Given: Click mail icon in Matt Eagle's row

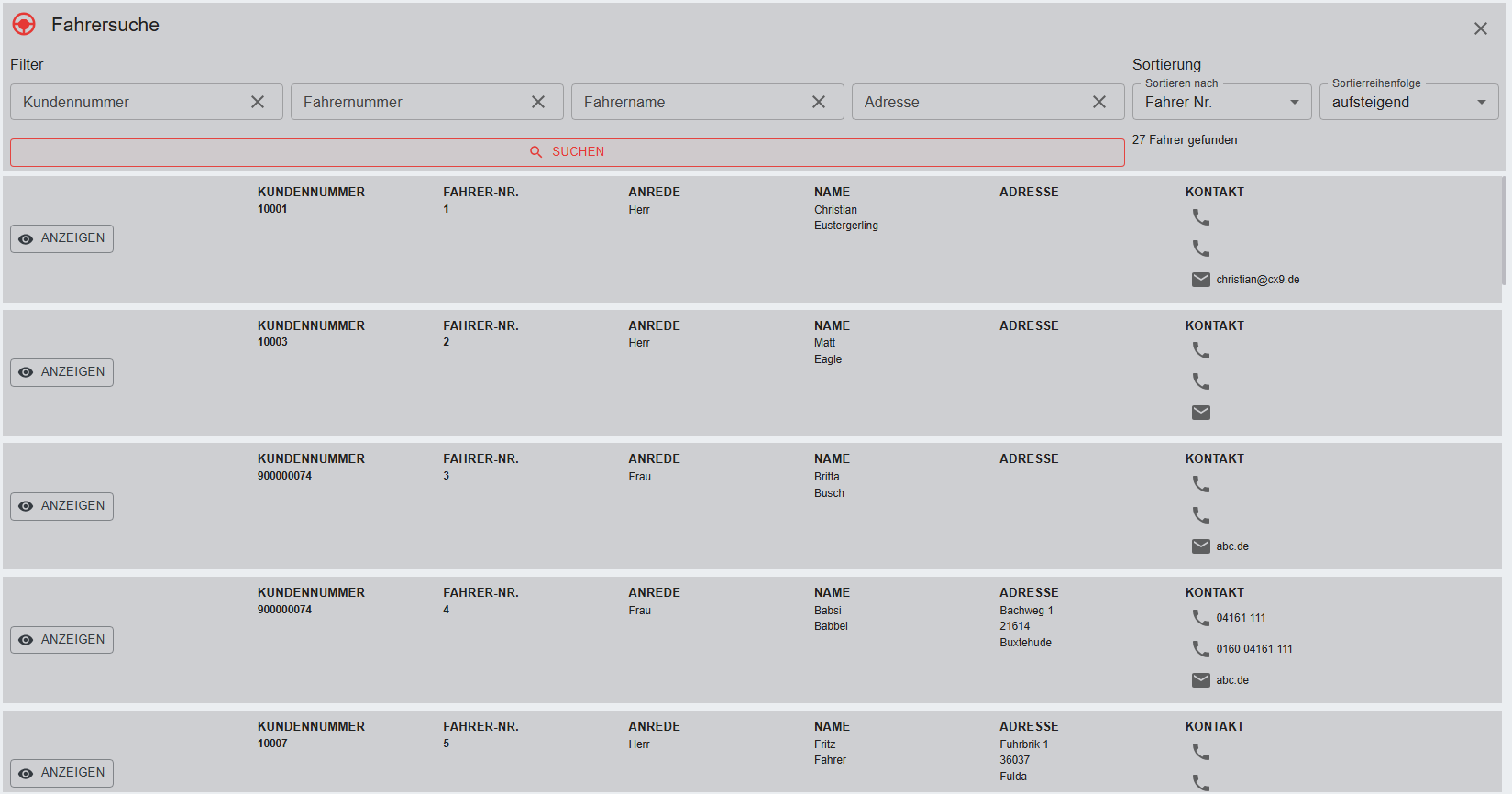Looking at the screenshot, I should point(1200,413).
